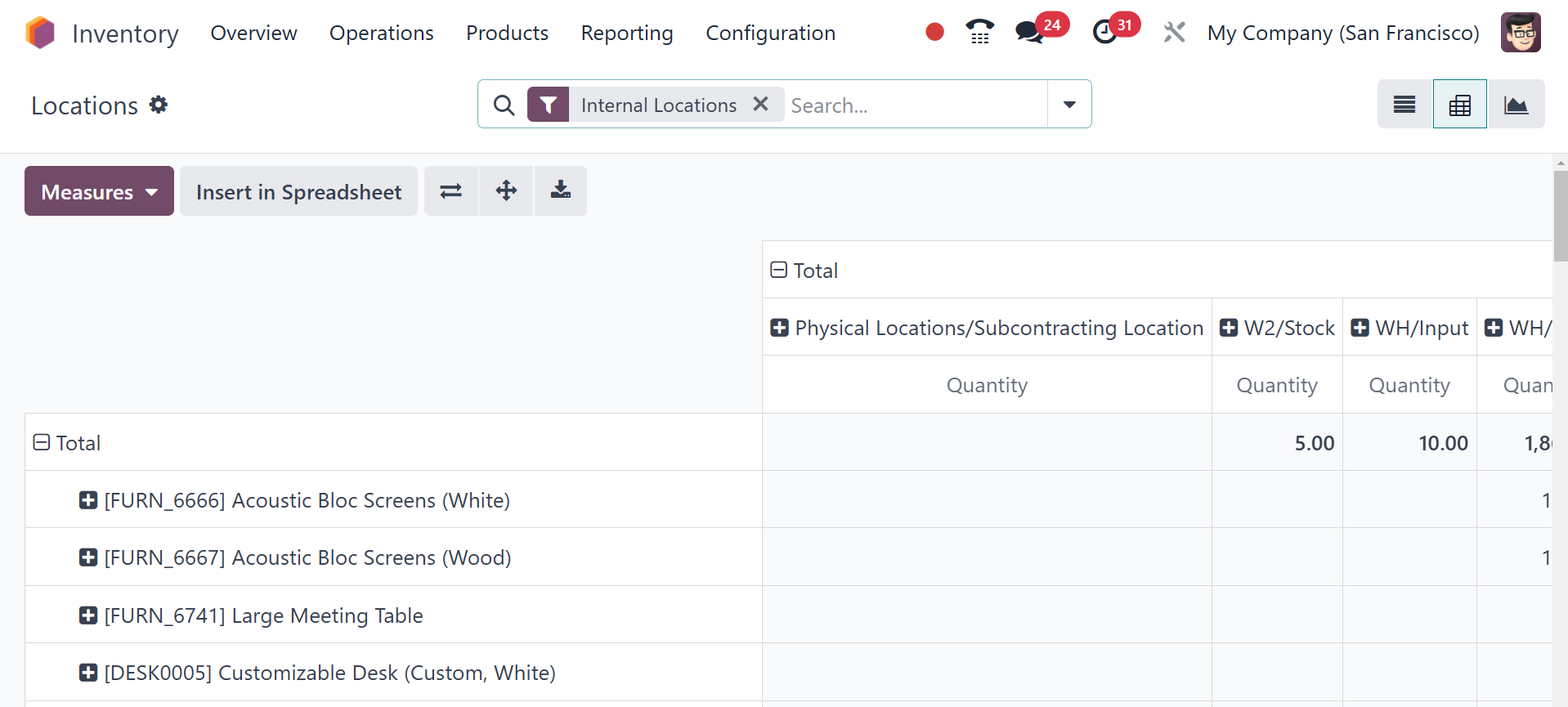Open the Measures dropdown
The image size is (1568, 707).
99,191
